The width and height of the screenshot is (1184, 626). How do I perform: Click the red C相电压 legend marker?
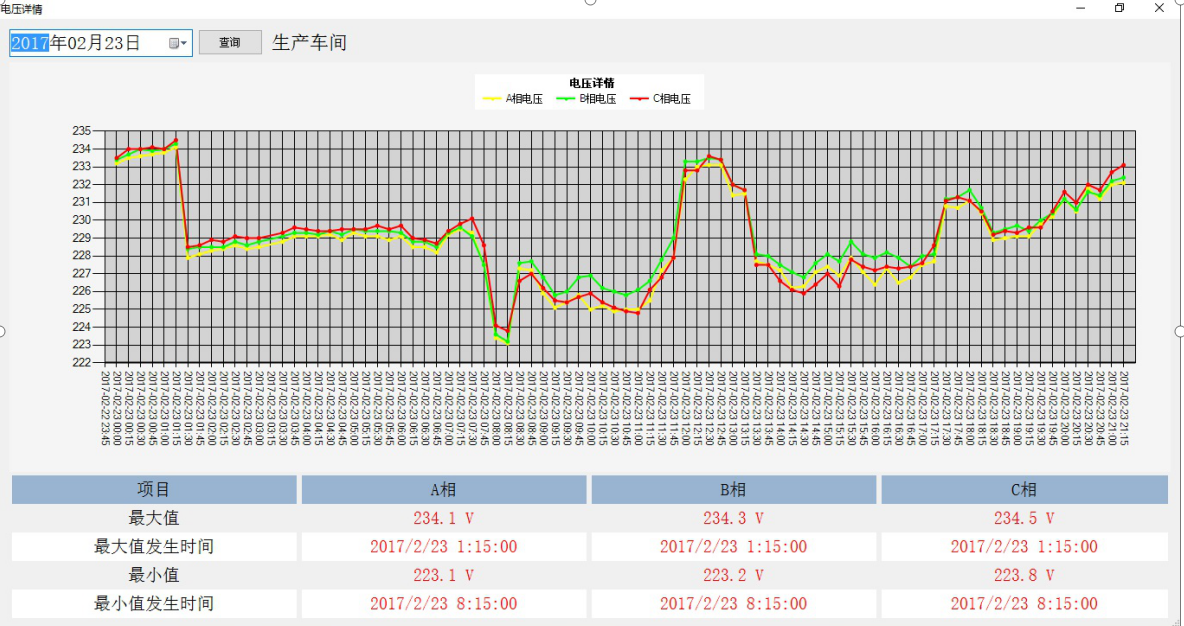pos(639,99)
